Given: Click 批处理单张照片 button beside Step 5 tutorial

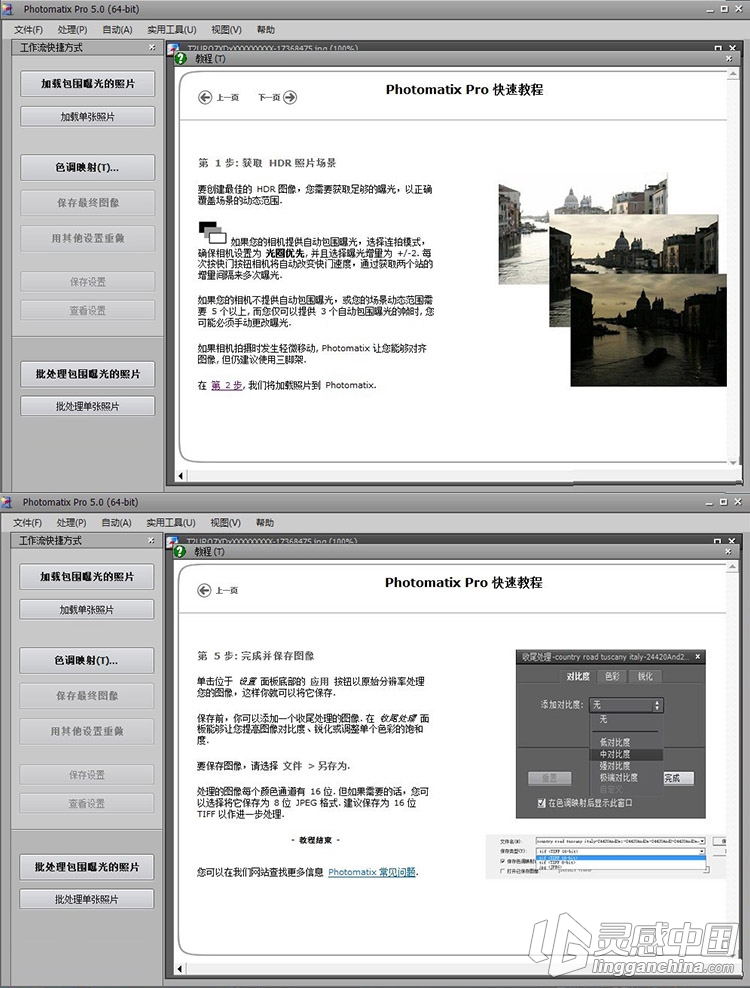Looking at the screenshot, I should click(87, 899).
